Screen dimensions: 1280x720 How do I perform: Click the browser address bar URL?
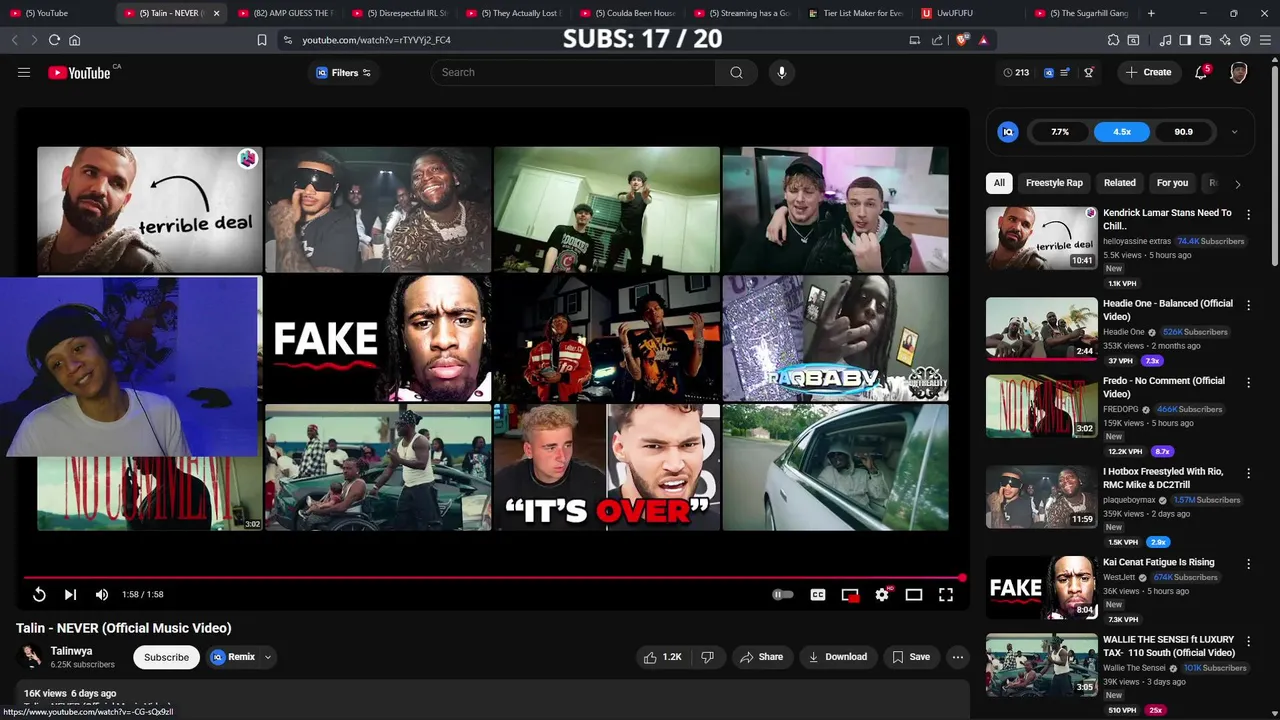point(376,40)
